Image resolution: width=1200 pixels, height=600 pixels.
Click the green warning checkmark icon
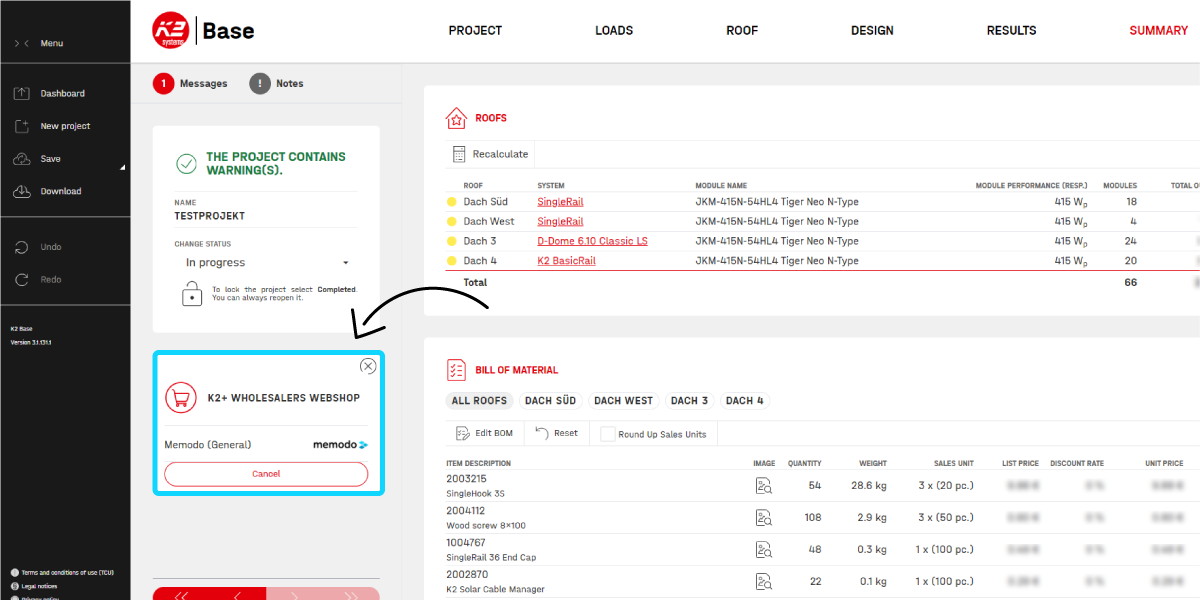[x=186, y=164]
